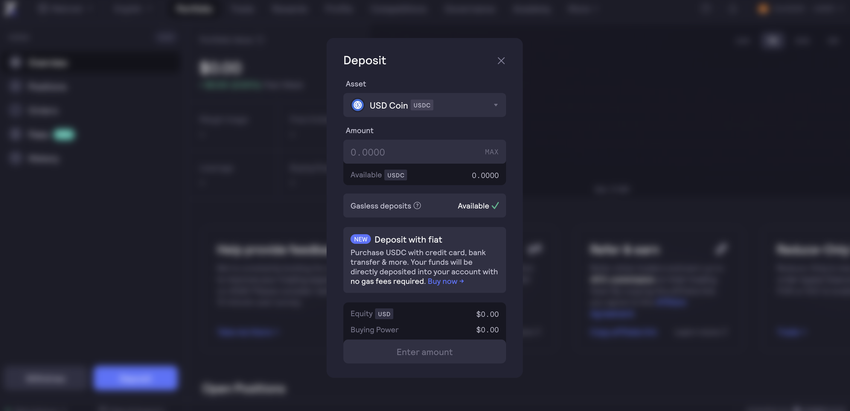Click the NEW badge beside Deposit with fiat
The width and height of the screenshot is (850, 411).
[360, 239]
